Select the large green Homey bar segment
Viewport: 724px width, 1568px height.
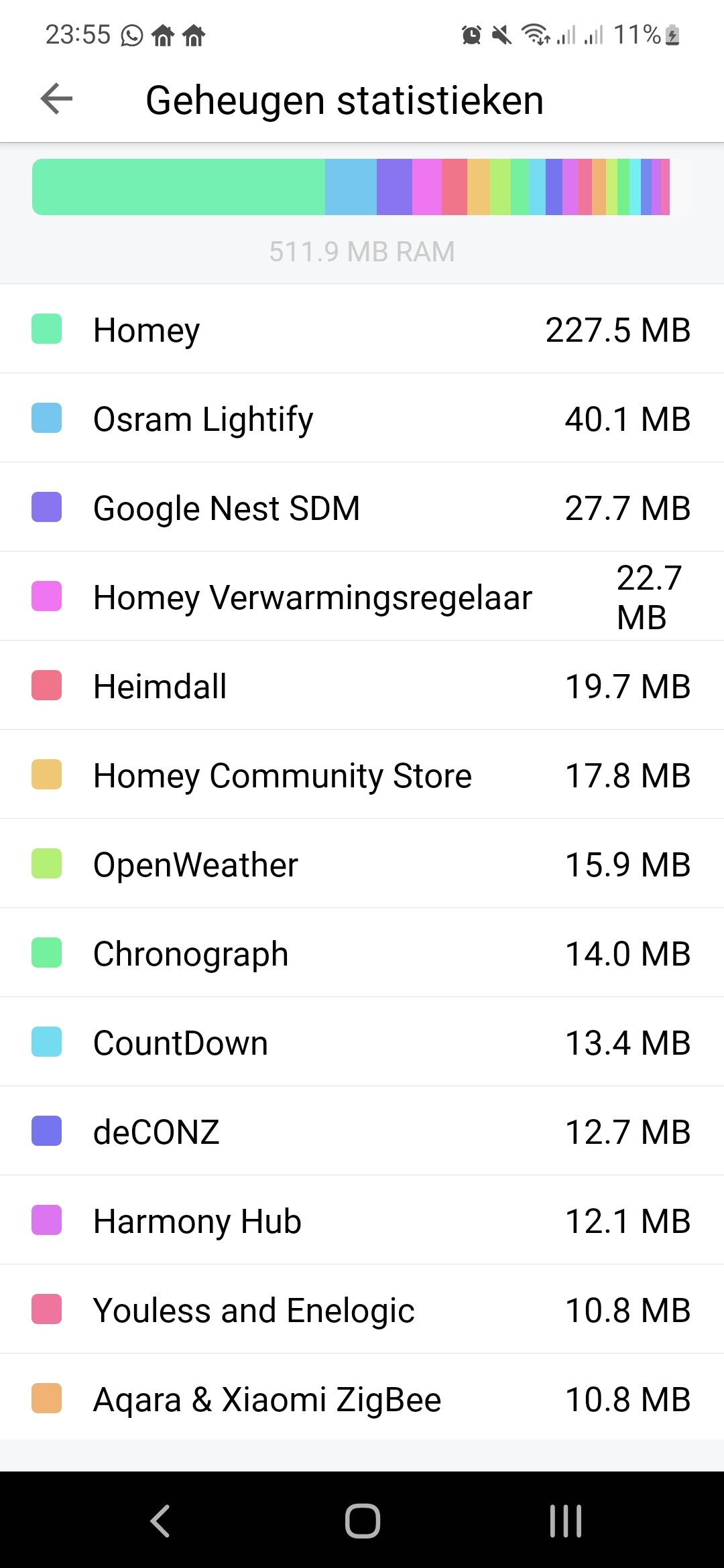[178, 187]
